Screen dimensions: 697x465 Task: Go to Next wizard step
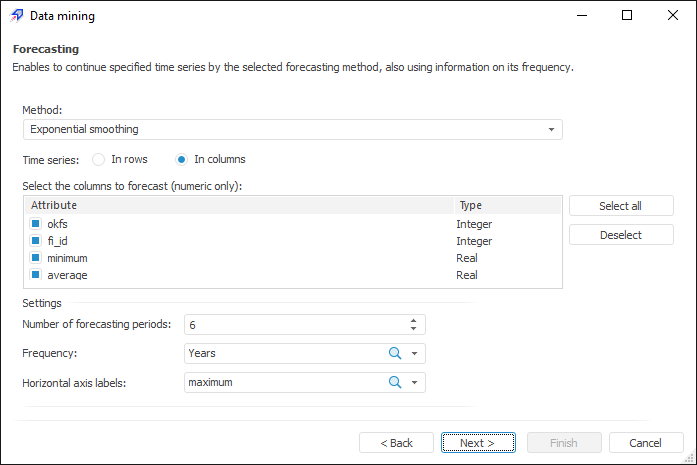478,443
